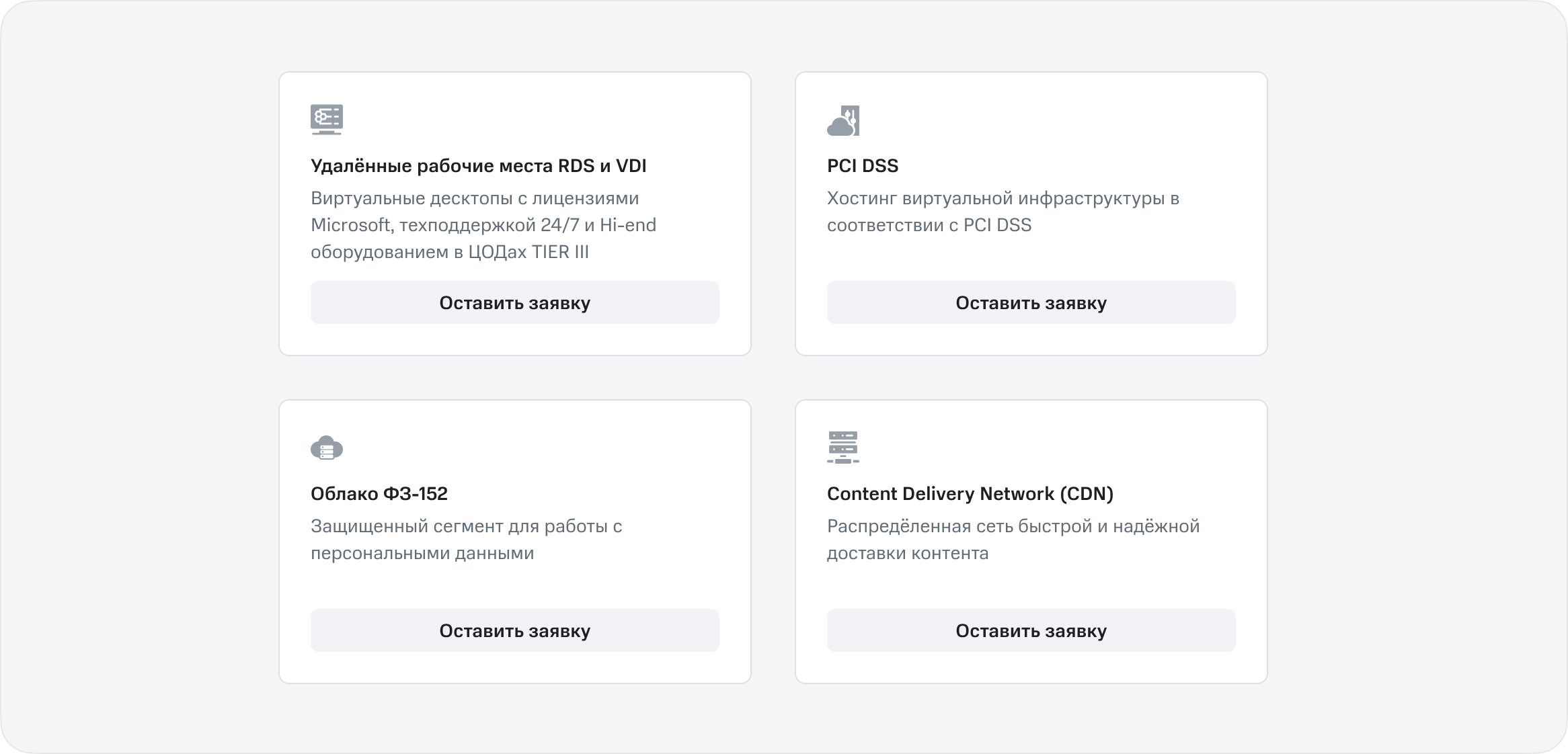
Task: Click the PCI DSS cloud icon
Action: point(843,121)
